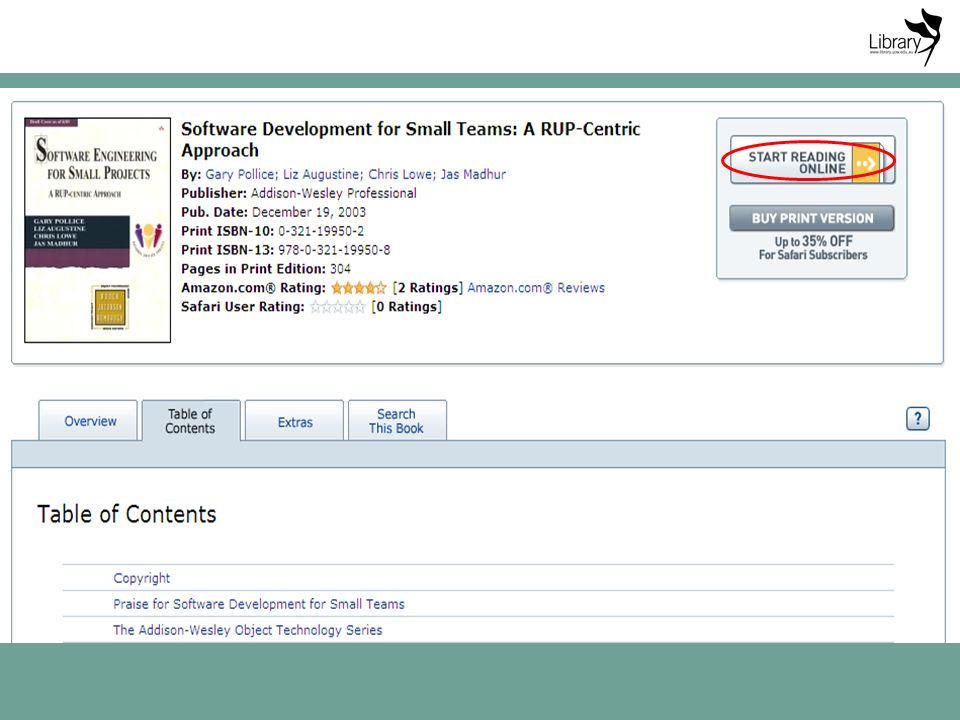Click the ISBN-10 number 0-321-19950-2

[x=321, y=231]
